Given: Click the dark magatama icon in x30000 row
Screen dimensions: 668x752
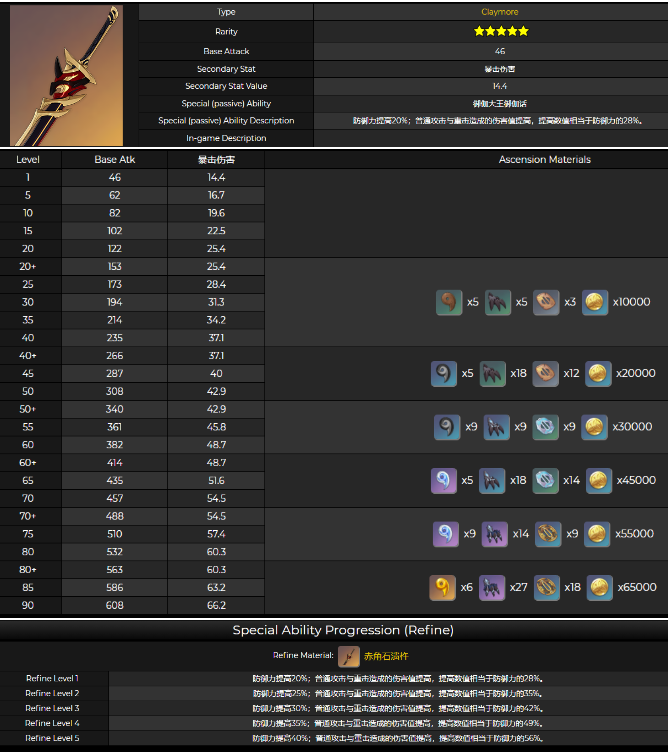Looking at the screenshot, I should click(447, 427).
